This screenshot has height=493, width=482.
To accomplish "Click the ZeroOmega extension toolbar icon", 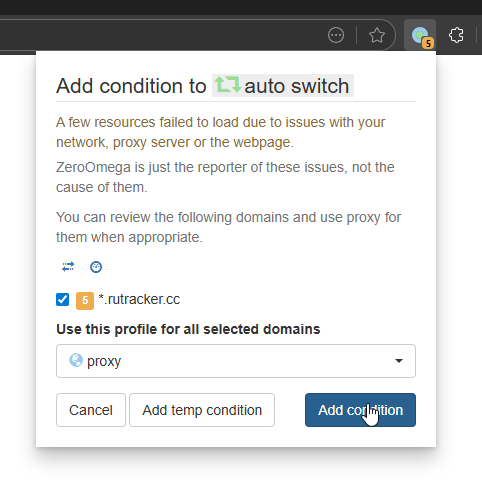I will click(420, 35).
